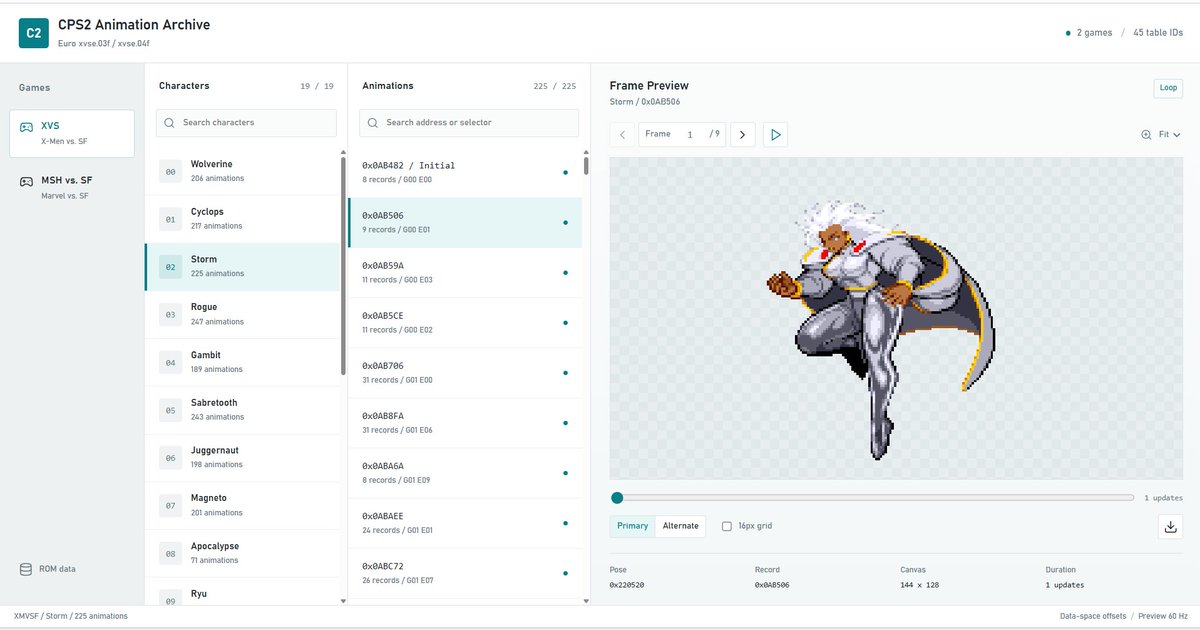1200x630 pixels.
Task: Click the zoom magnifier icon
Action: point(1146,134)
